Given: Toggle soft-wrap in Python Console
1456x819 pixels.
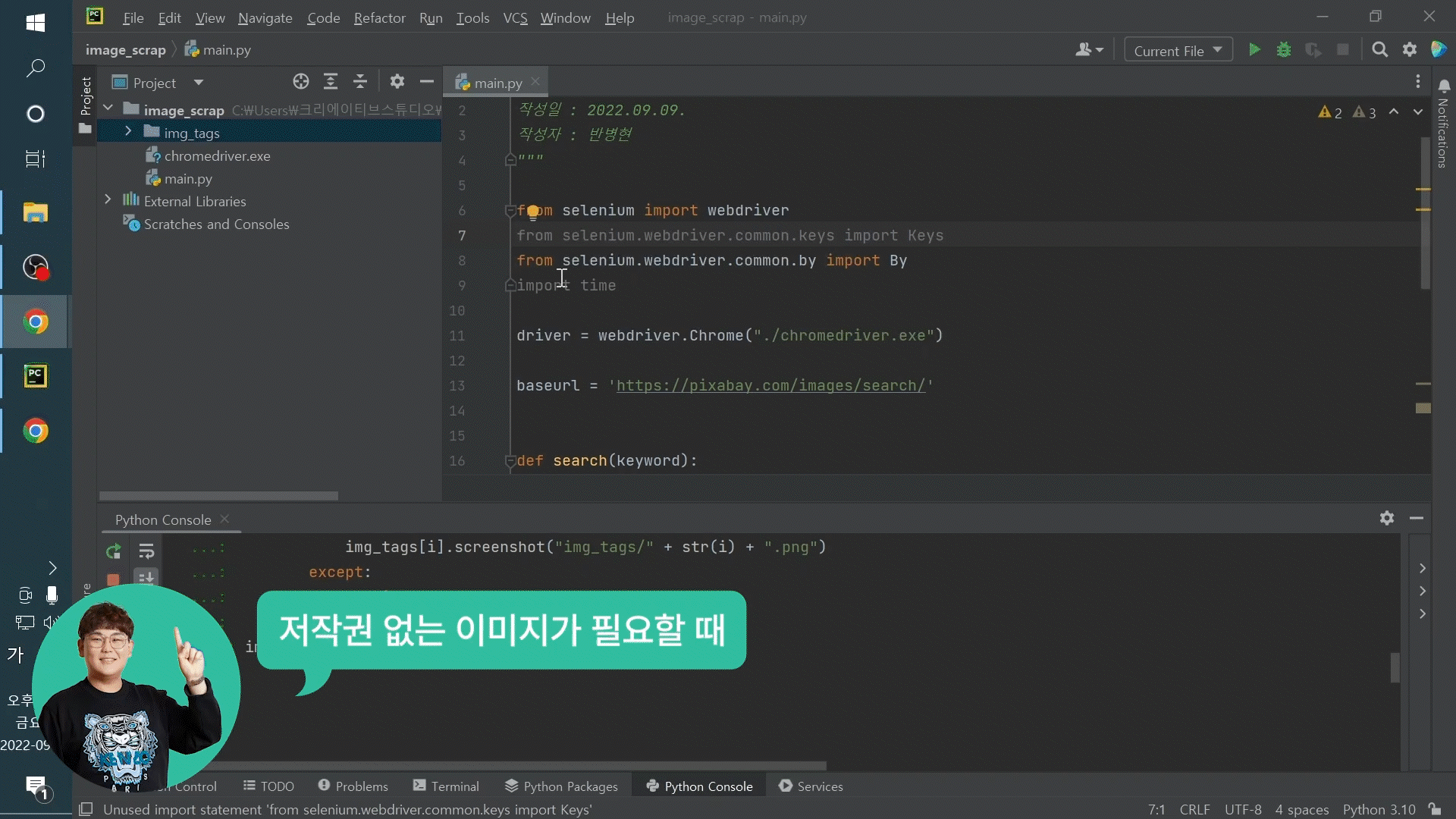Looking at the screenshot, I should [x=146, y=551].
